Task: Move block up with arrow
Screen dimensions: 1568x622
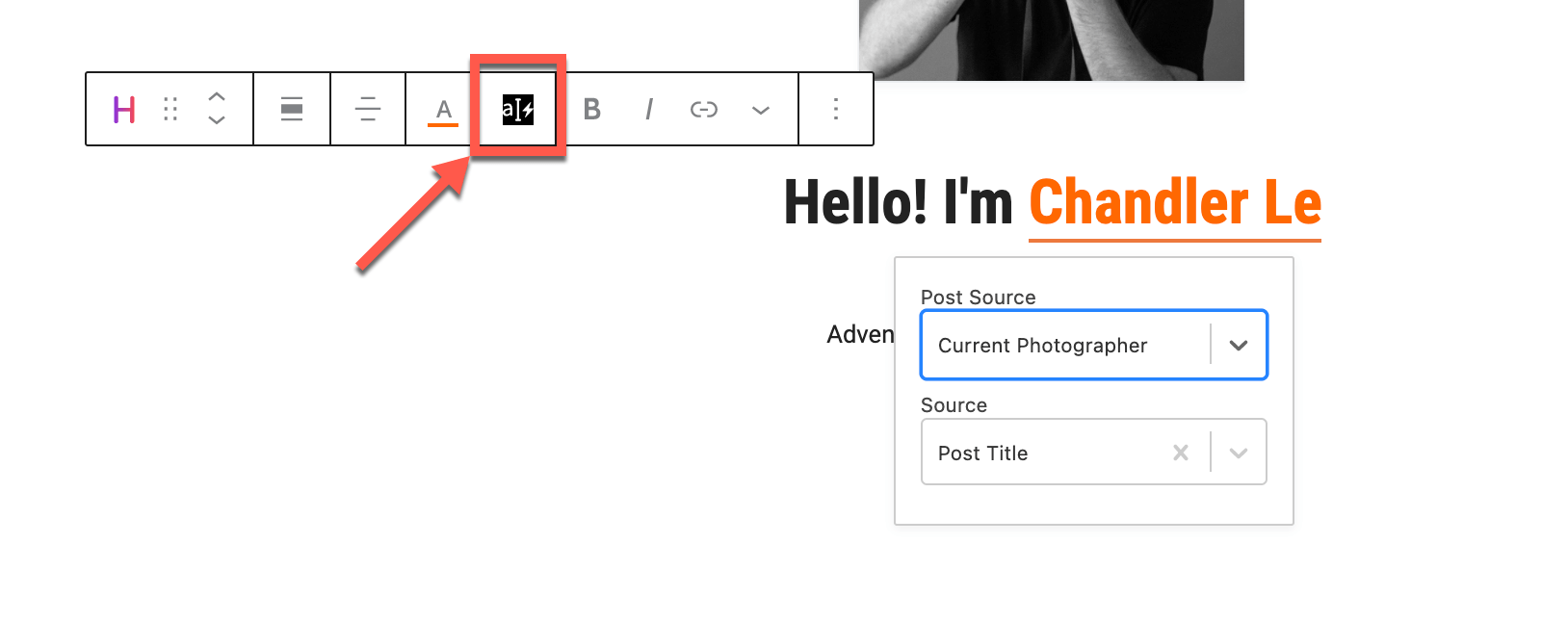Action: point(217,97)
